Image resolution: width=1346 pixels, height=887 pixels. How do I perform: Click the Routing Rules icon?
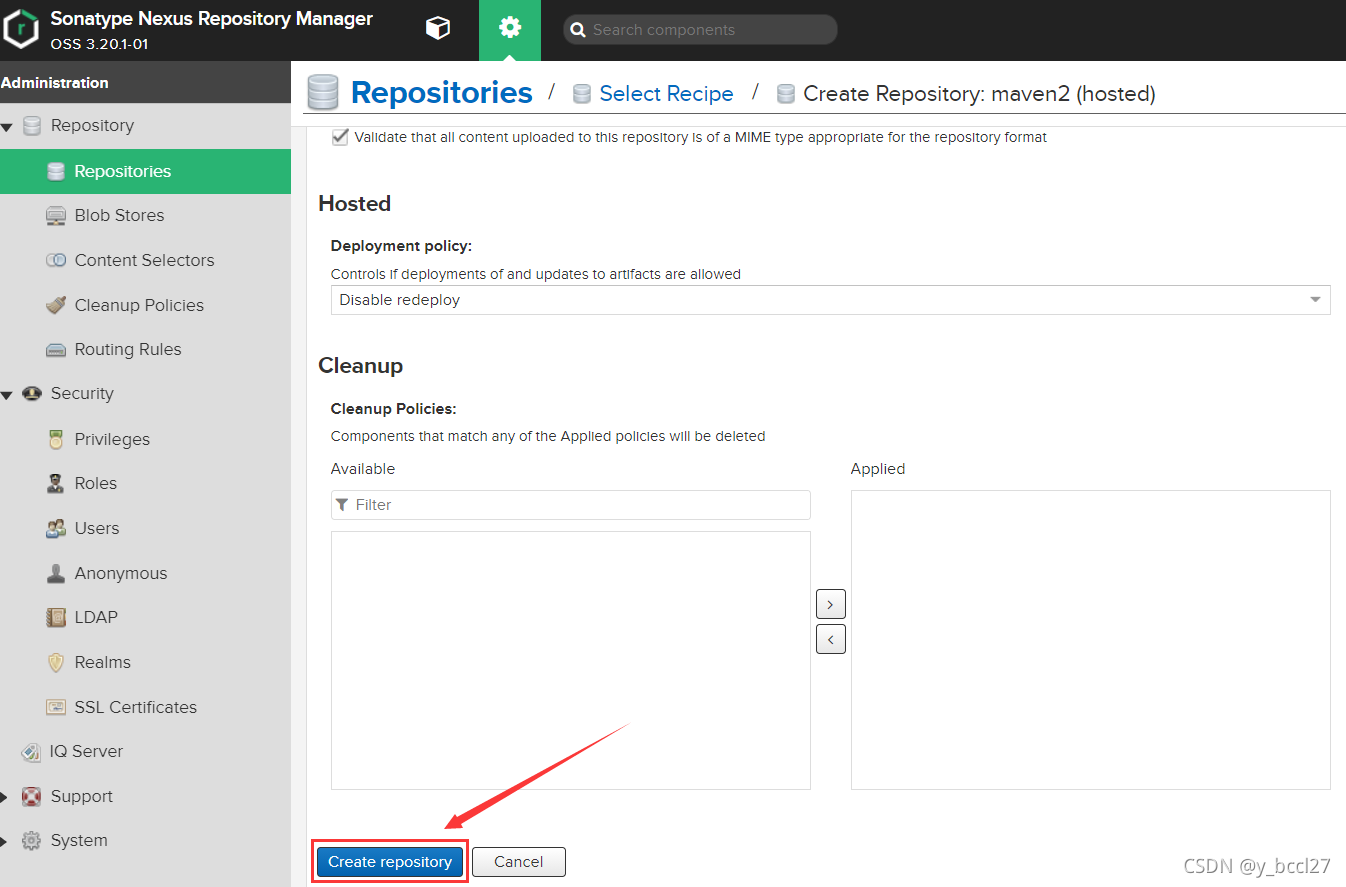(56, 350)
